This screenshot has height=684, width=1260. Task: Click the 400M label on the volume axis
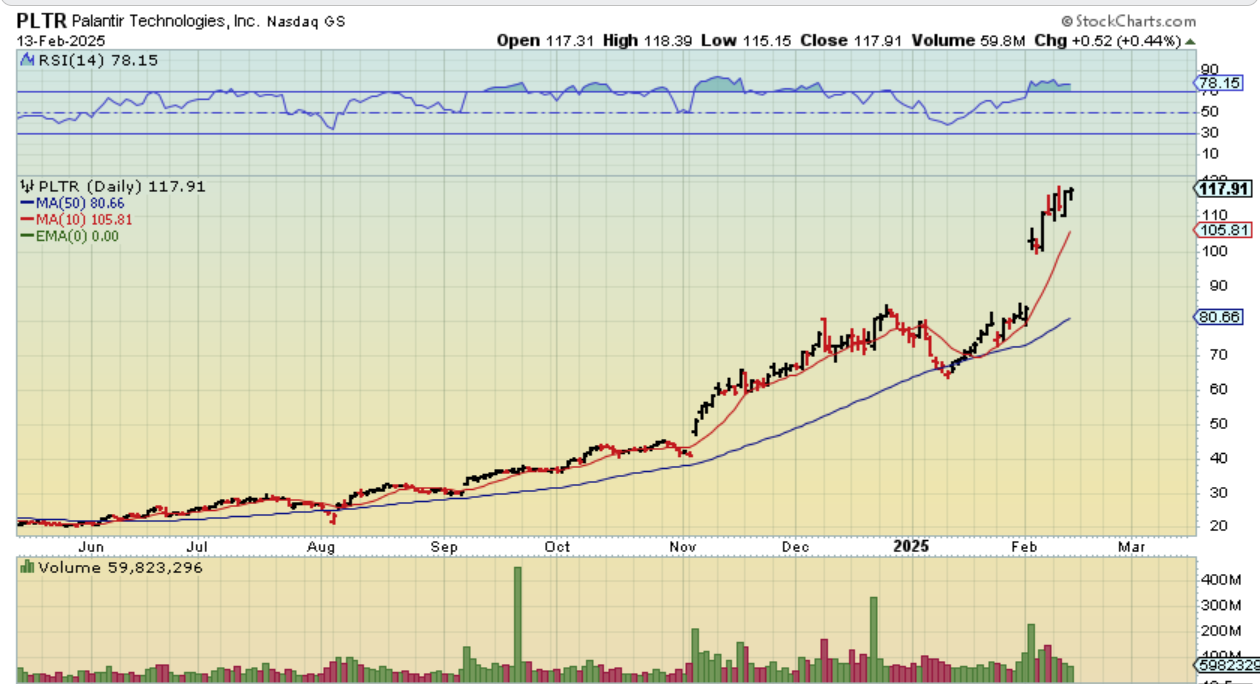pos(1219,580)
